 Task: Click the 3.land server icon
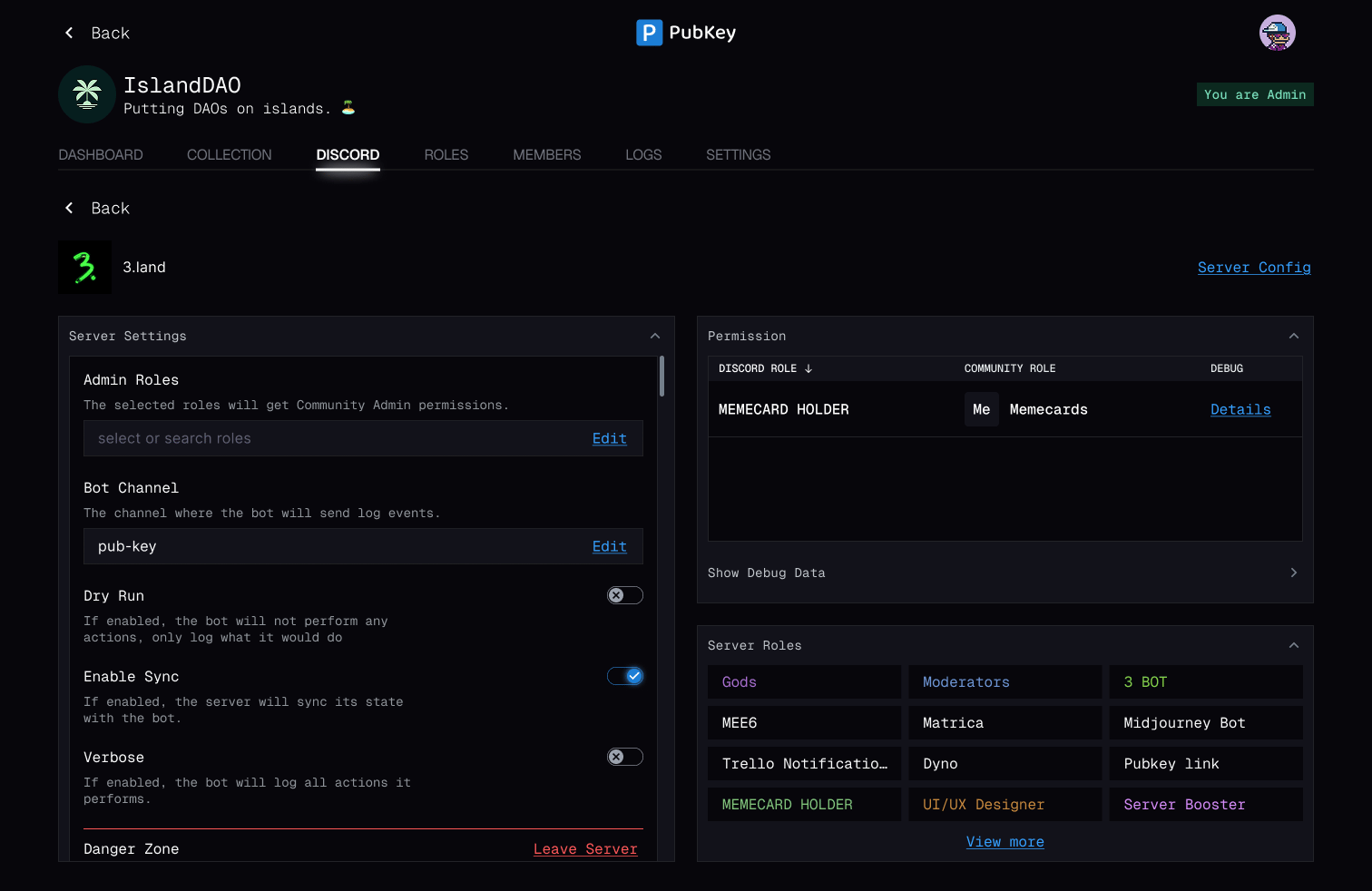tap(84, 267)
